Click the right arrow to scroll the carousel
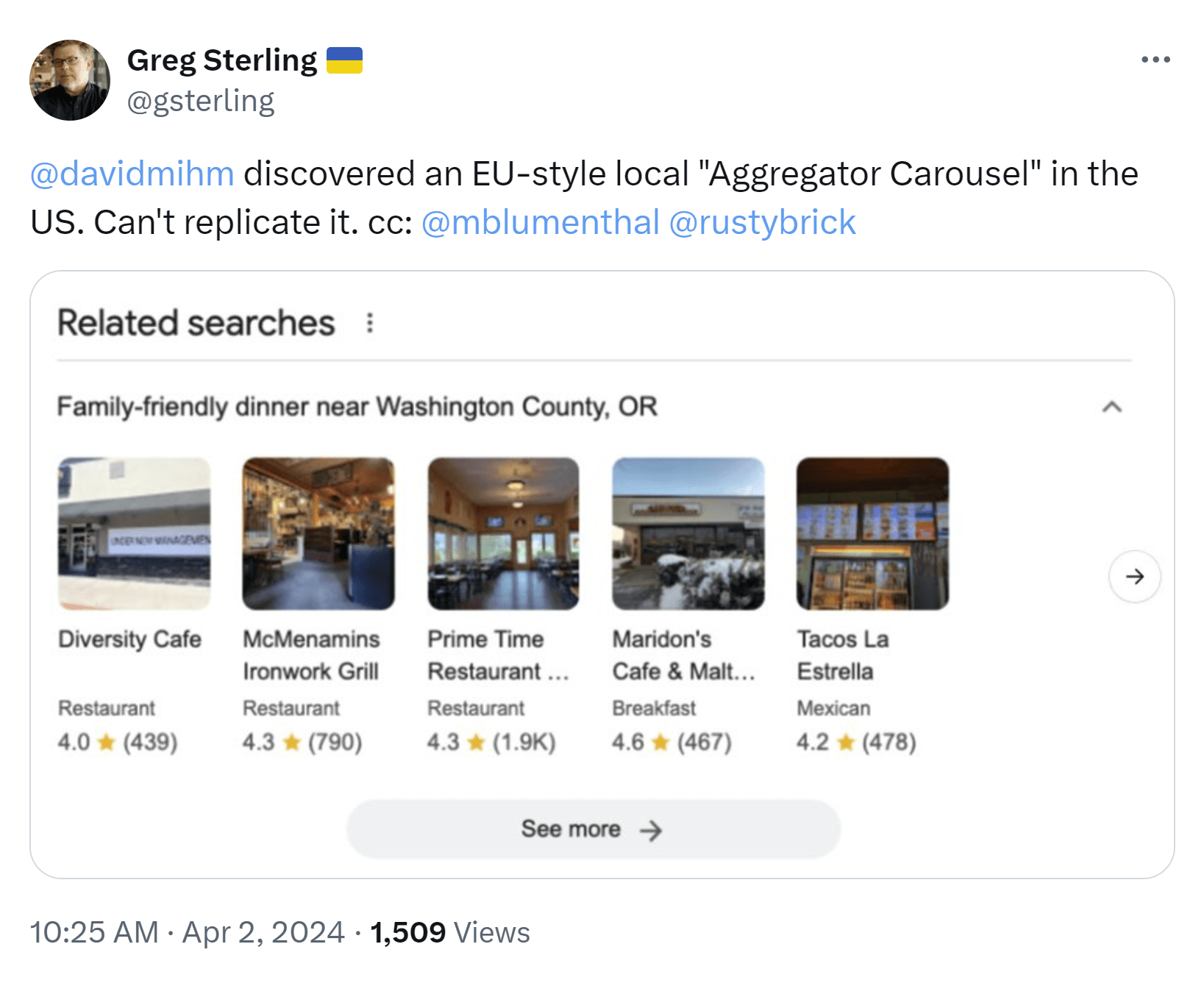 click(x=1135, y=578)
